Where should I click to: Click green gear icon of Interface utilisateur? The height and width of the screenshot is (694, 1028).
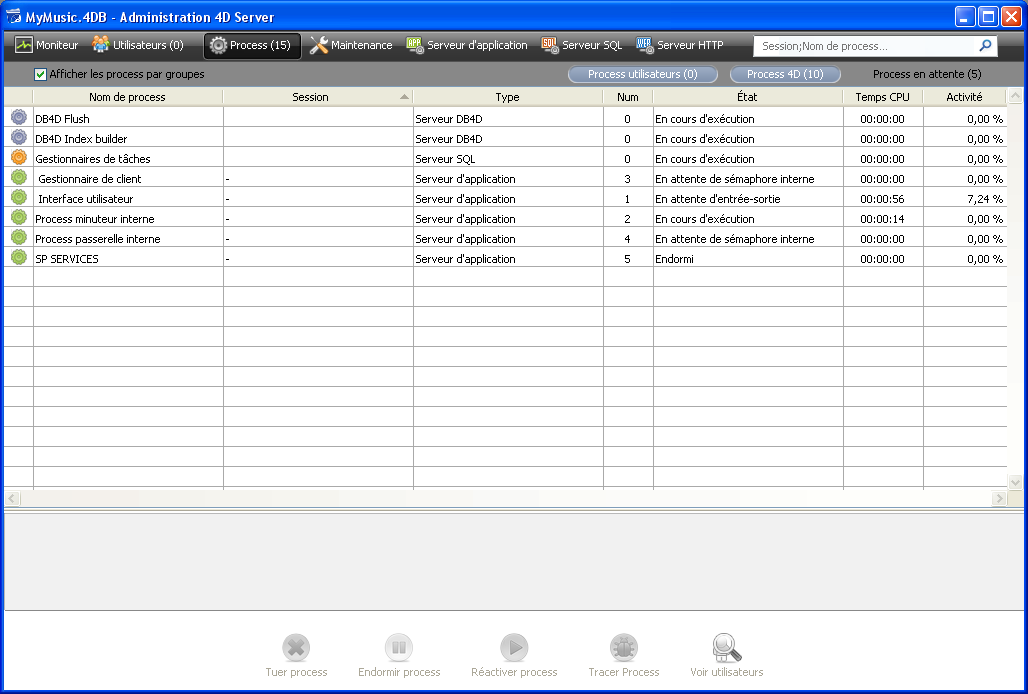point(19,197)
